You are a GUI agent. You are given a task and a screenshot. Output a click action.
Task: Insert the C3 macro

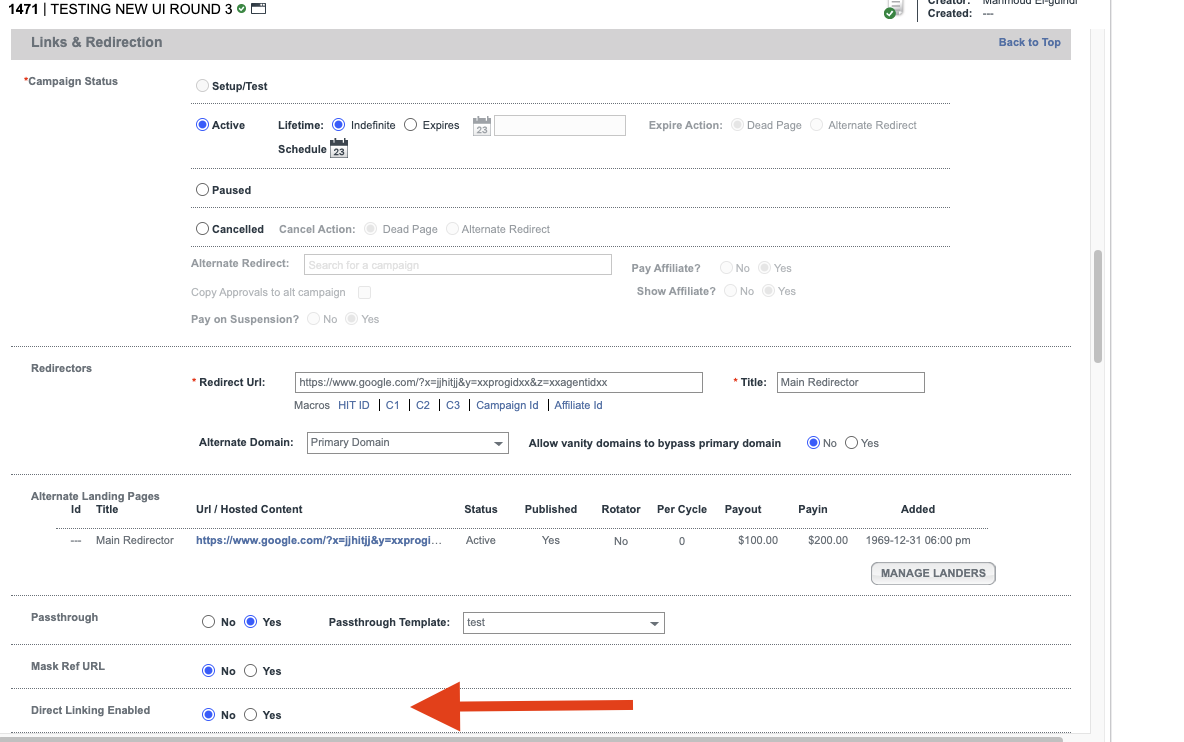(x=453, y=405)
